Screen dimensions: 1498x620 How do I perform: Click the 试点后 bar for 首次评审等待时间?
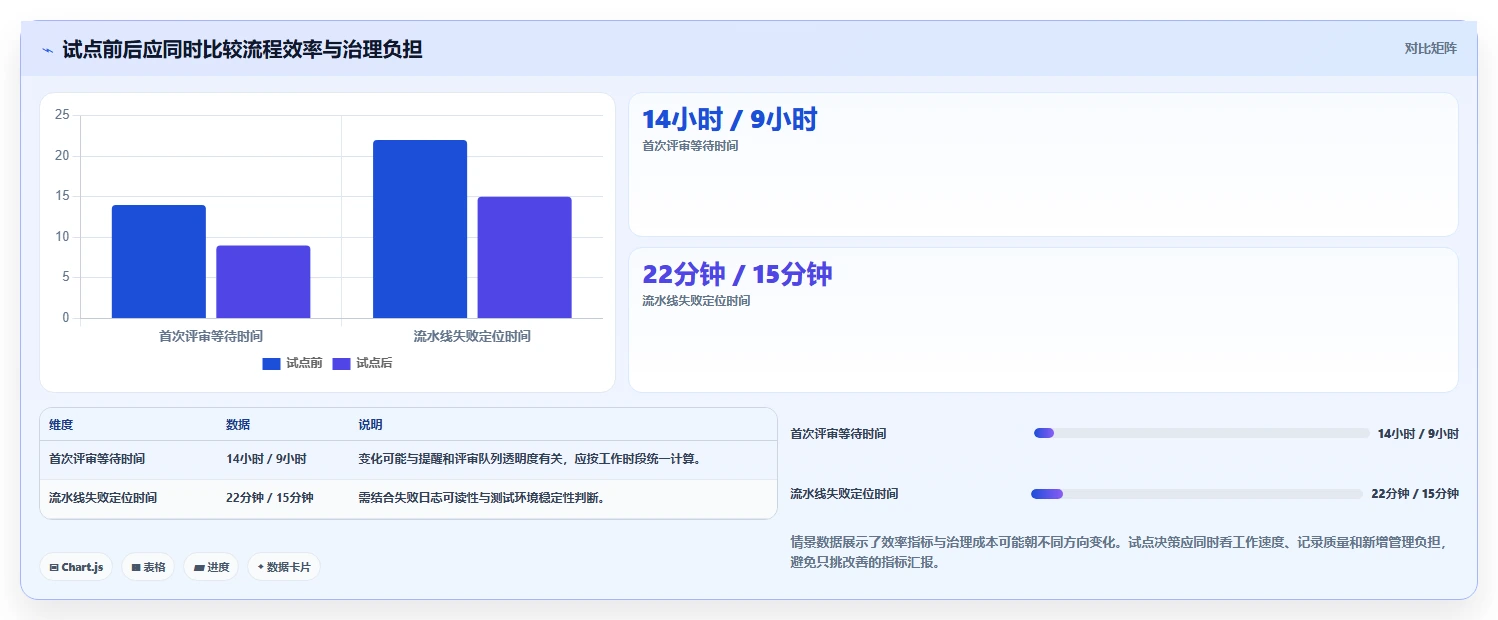click(x=263, y=282)
